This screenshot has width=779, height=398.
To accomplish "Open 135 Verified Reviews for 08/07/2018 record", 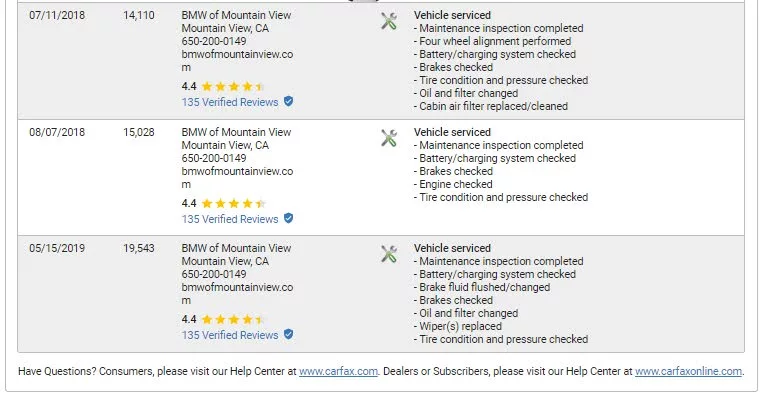I will pyautogui.click(x=230, y=219).
